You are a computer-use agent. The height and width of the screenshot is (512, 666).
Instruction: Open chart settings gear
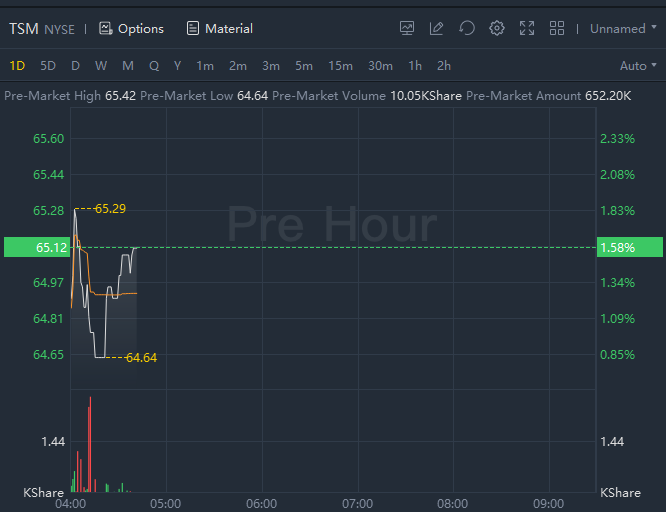pyautogui.click(x=497, y=28)
